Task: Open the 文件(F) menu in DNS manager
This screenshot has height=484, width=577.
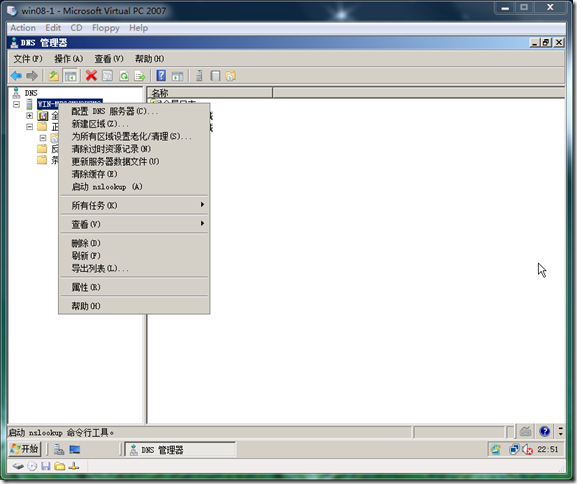Action: click(28, 59)
